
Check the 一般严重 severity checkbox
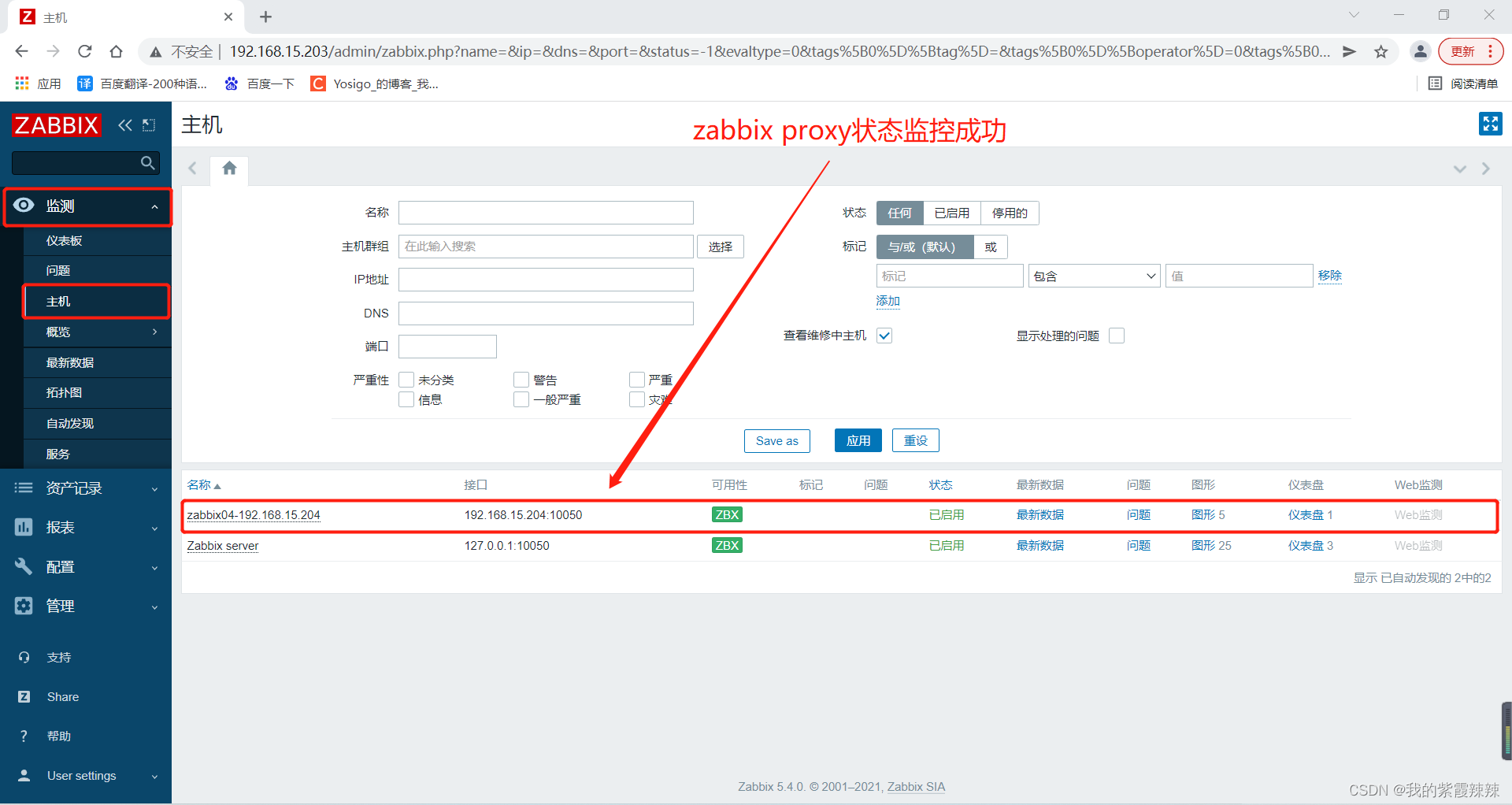pos(521,399)
